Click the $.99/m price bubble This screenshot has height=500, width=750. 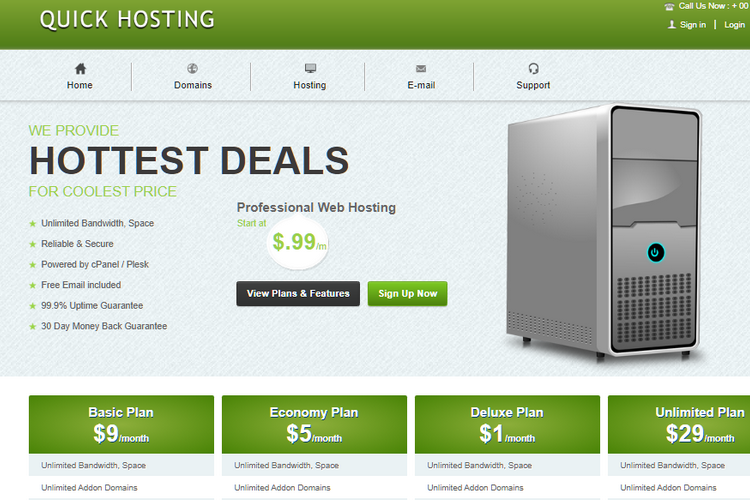tap(298, 242)
